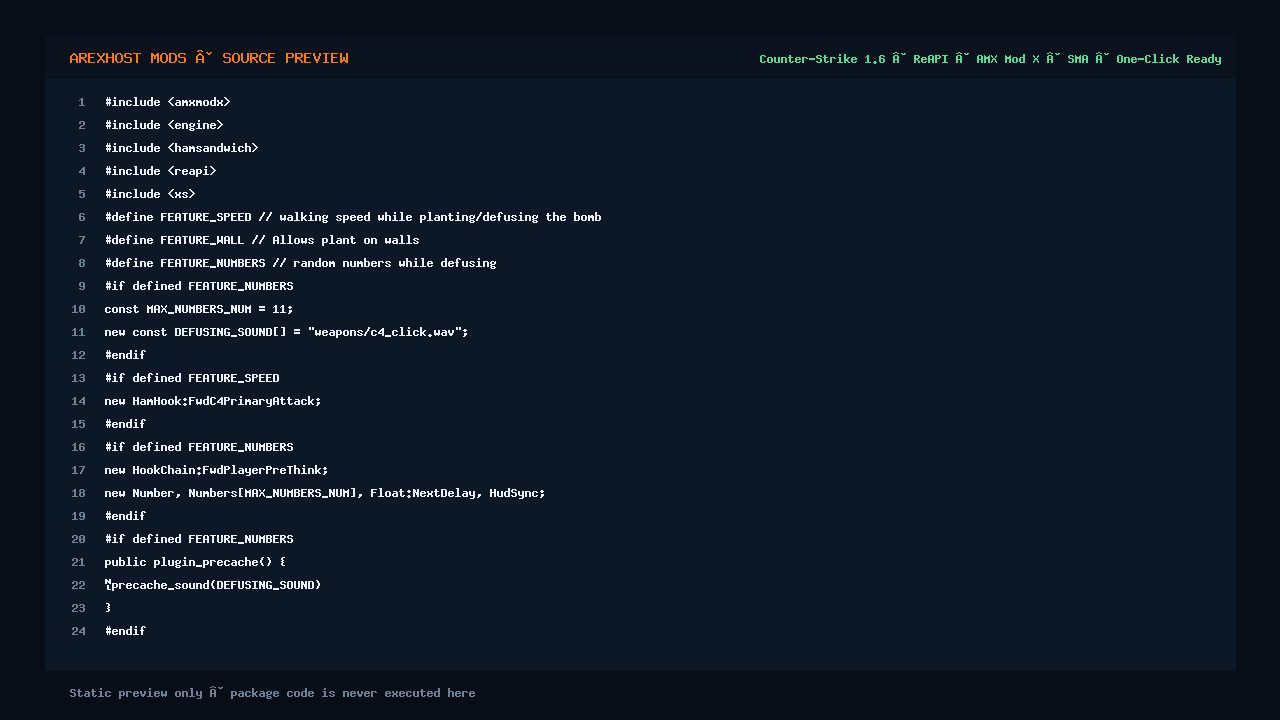Select the "new HamHook:FwdC4PrimaryAttack;" line

(213, 401)
